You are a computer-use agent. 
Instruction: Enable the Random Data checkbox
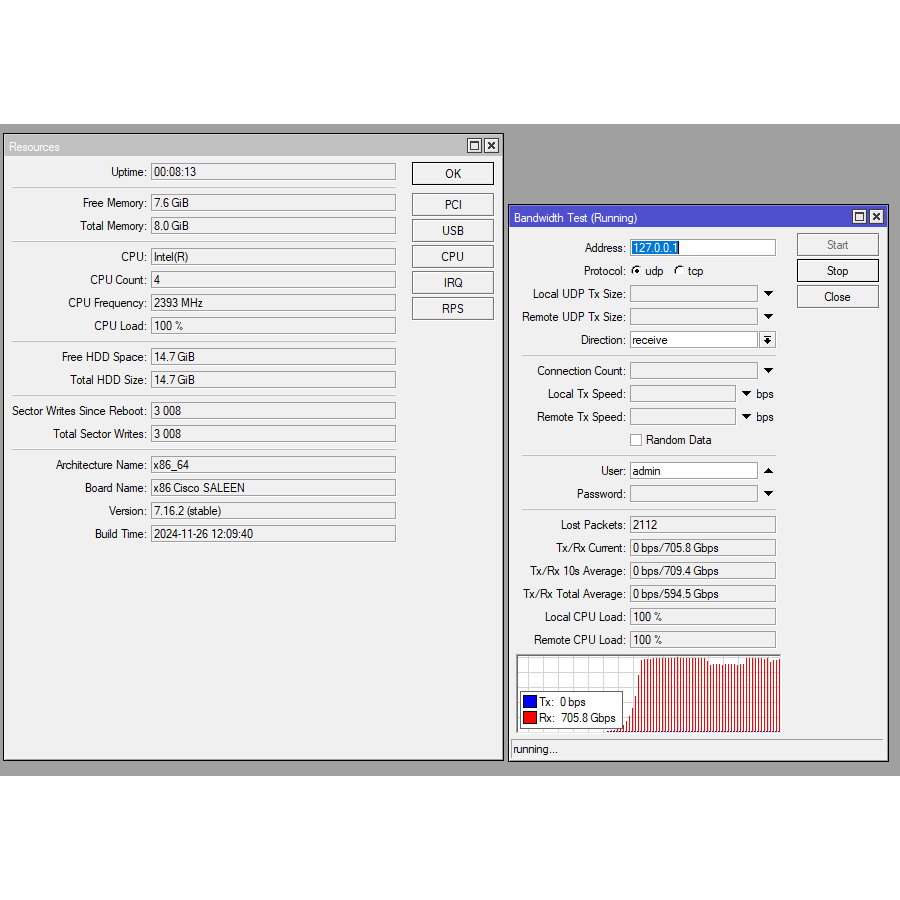pyautogui.click(x=636, y=440)
